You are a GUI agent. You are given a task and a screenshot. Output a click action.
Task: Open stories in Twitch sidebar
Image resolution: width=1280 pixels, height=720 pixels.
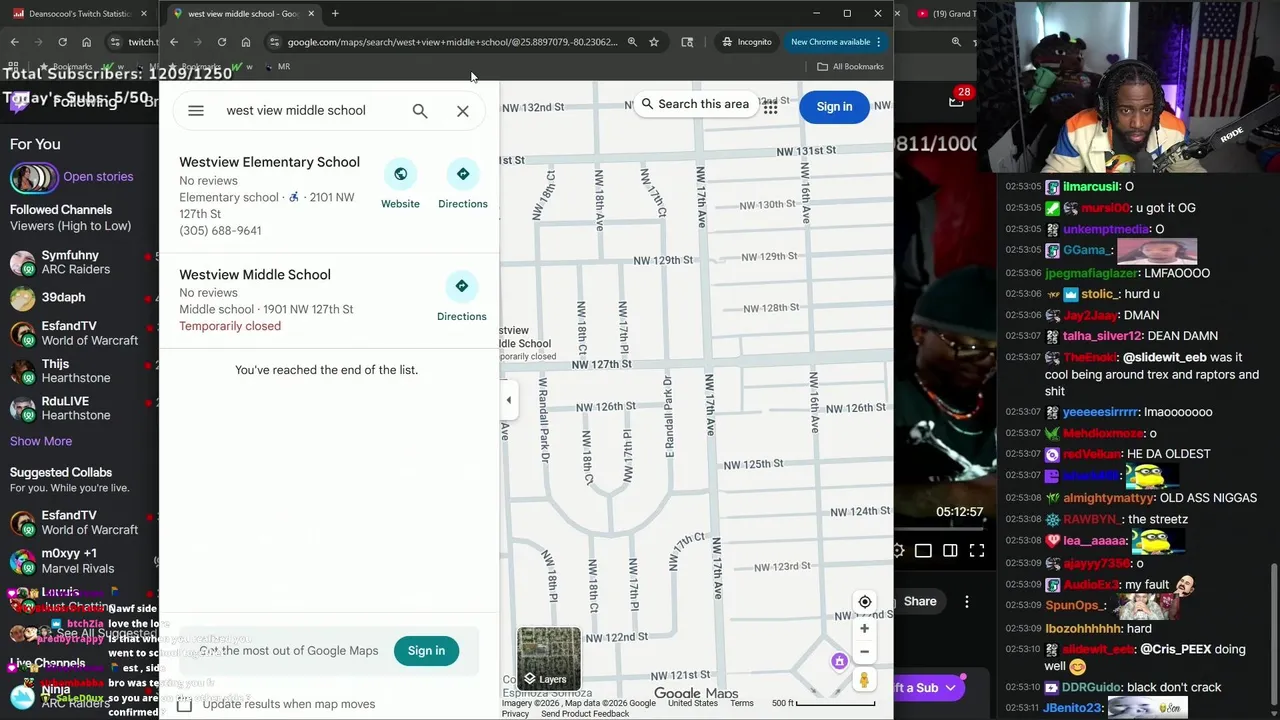click(98, 177)
